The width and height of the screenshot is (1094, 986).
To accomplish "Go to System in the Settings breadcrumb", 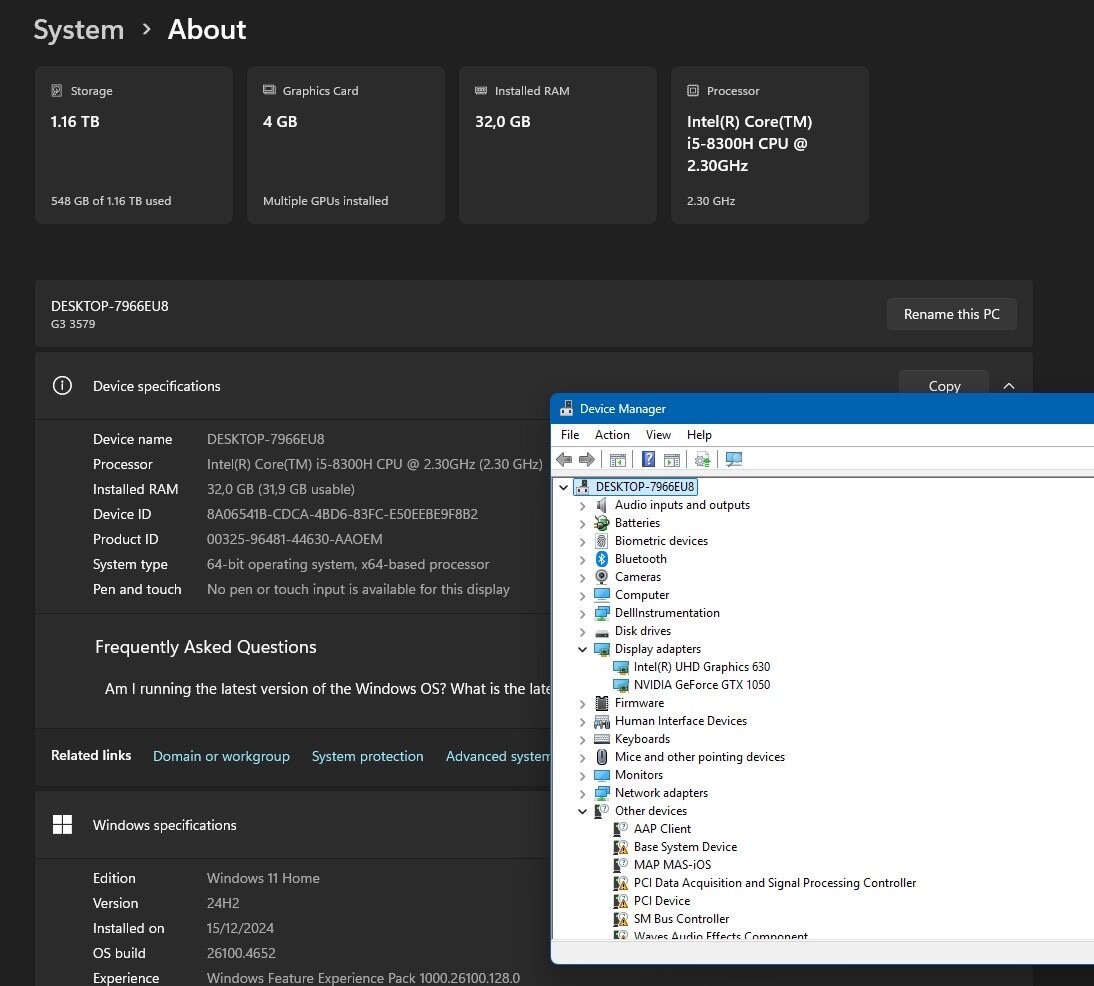I will (x=79, y=30).
